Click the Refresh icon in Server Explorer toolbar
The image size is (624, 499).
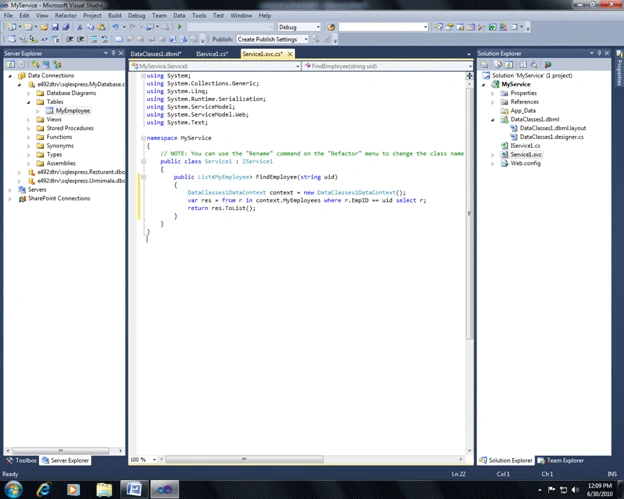point(11,64)
